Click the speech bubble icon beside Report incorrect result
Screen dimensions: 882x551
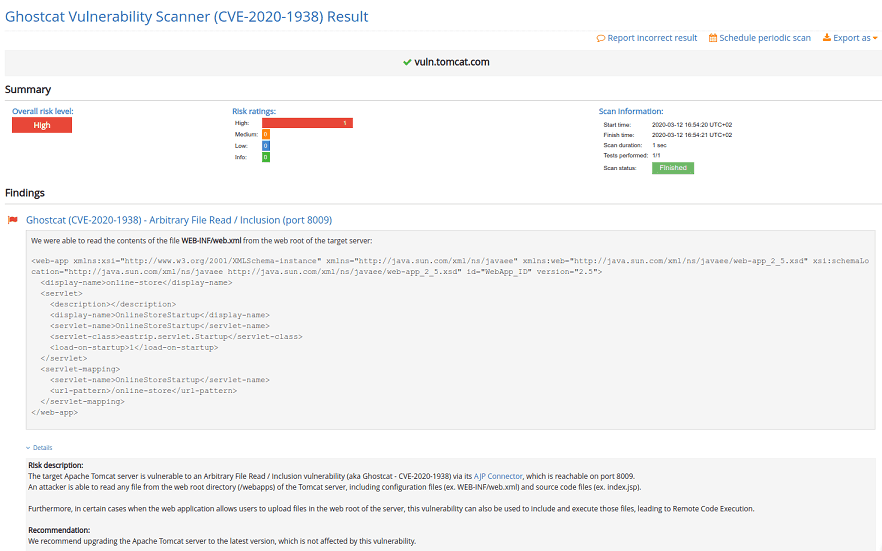601,38
